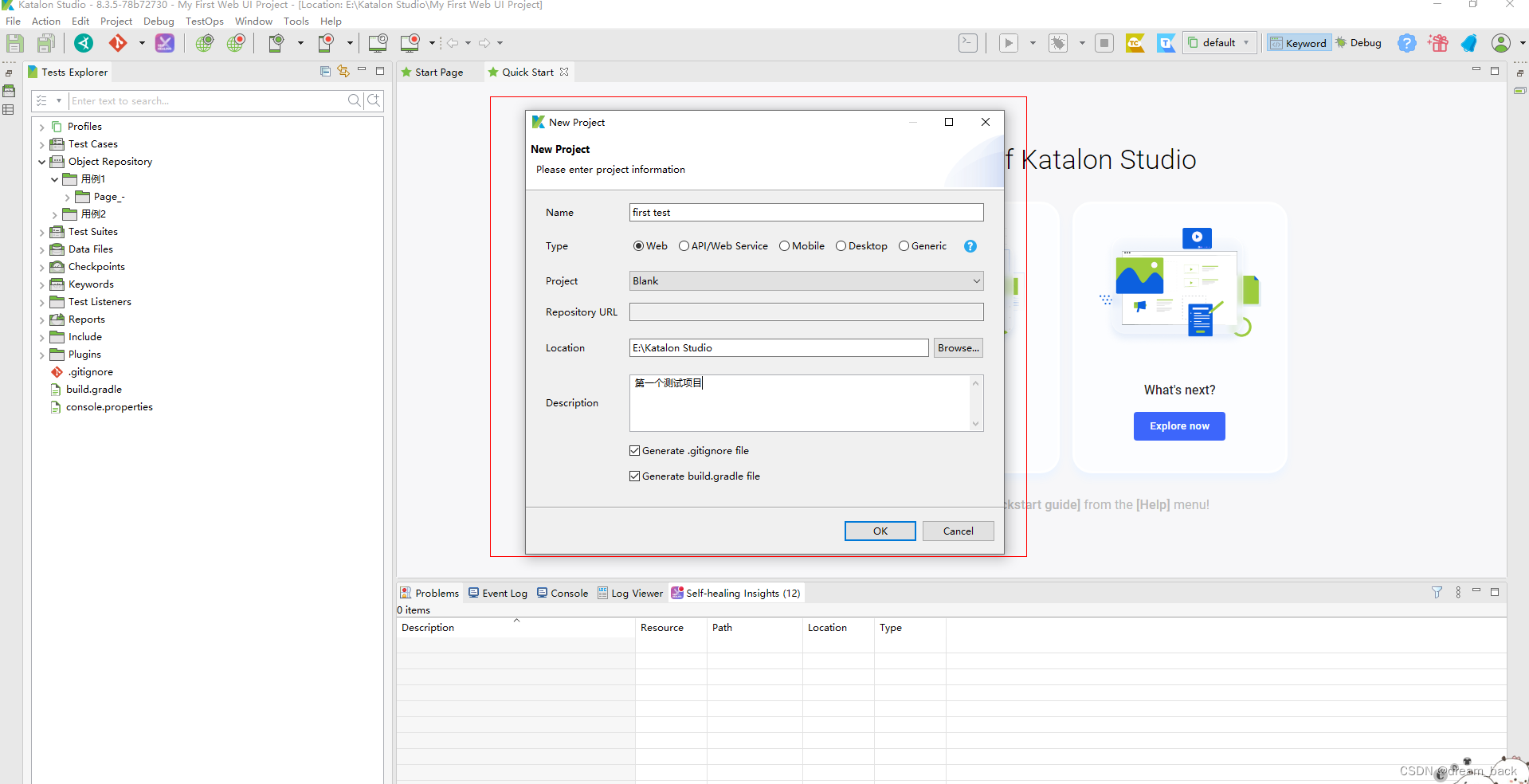Image resolution: width=1529 pixels, height=784 pixels.
Task: Toggle Generate build.gradle file checkbox
Action: tap(635, 476)
